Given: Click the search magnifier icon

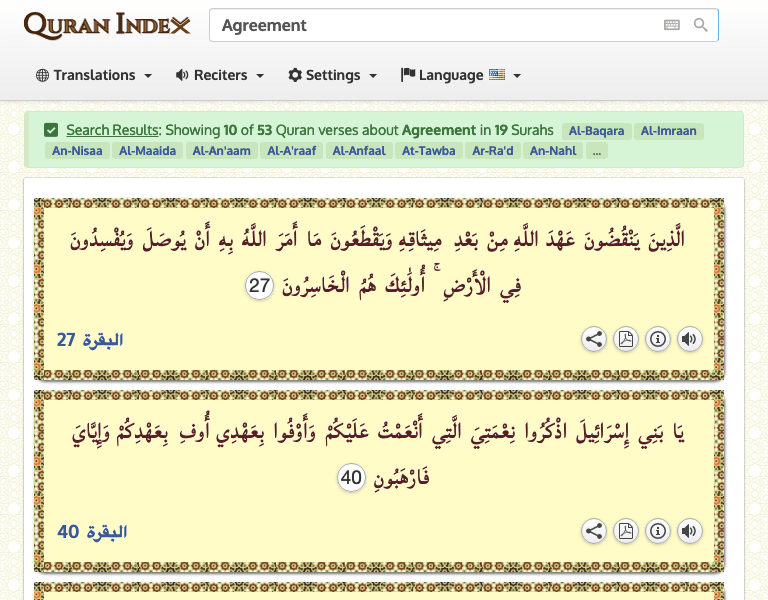Looking at the screenshot, I should [x=701, y=25].
